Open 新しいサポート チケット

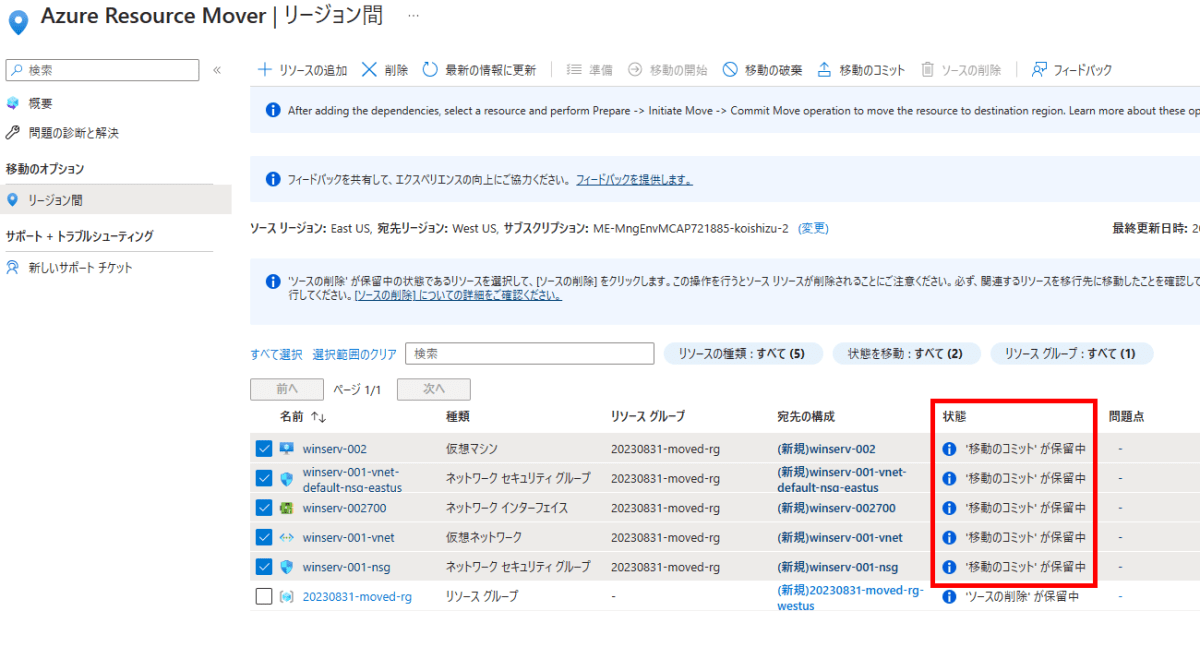[x=80, y=268]
